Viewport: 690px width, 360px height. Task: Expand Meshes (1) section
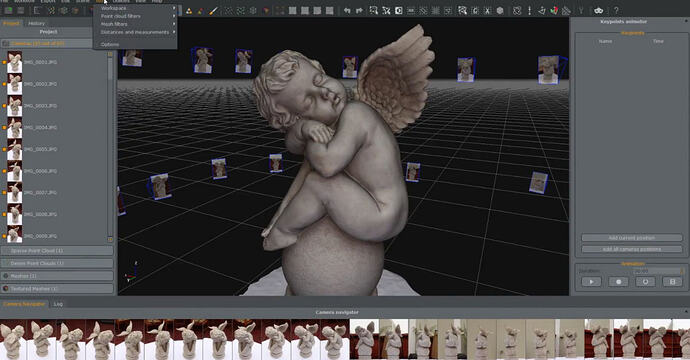point(57,276)
